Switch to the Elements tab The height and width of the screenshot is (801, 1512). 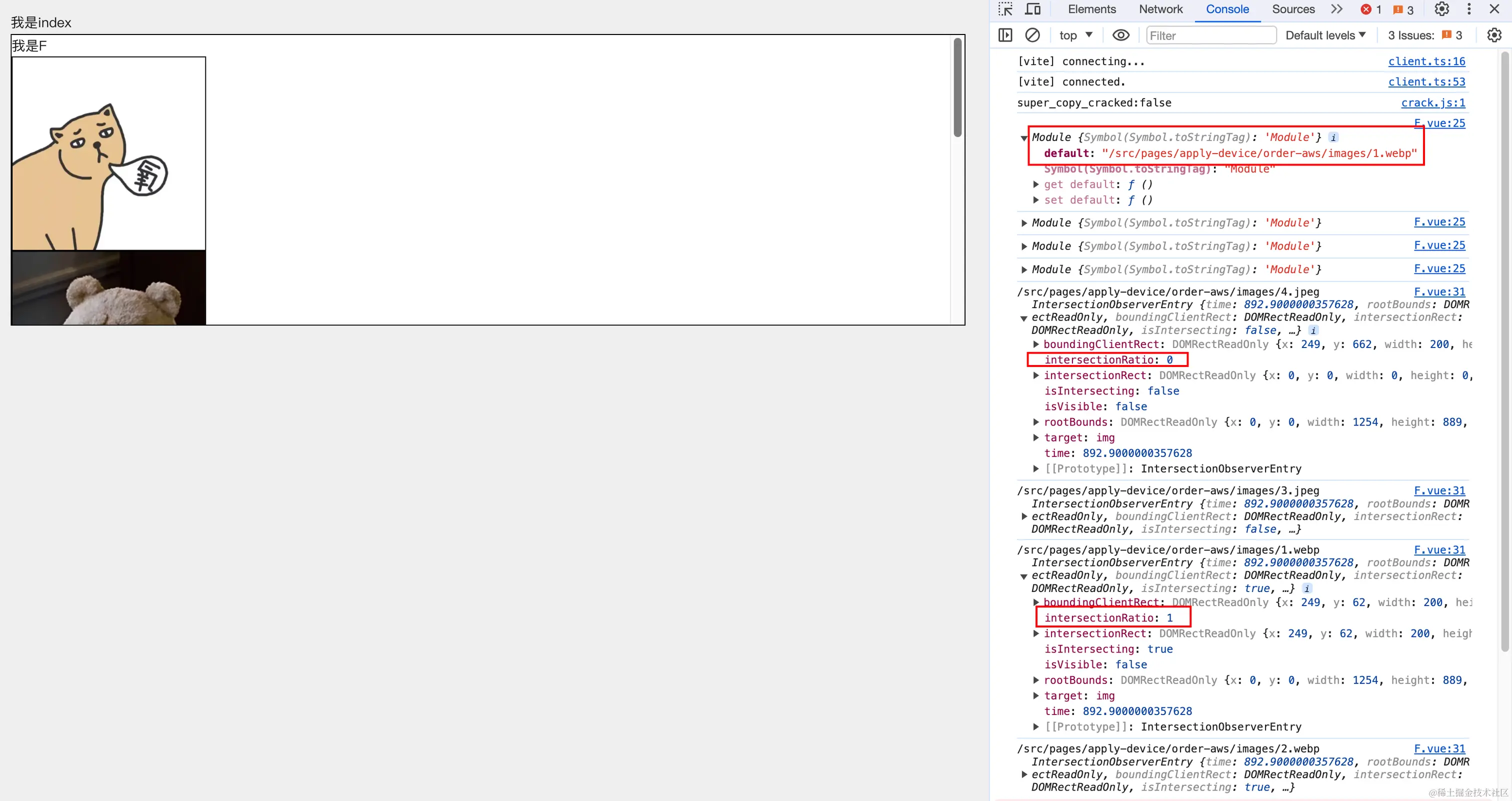pos(1091,9)
